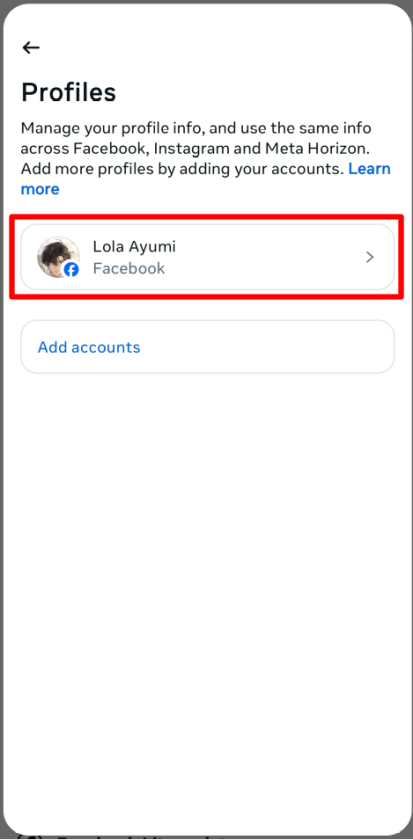Click empty white area below Add accounts
The image size is (413, 840).
coord(207,589)
